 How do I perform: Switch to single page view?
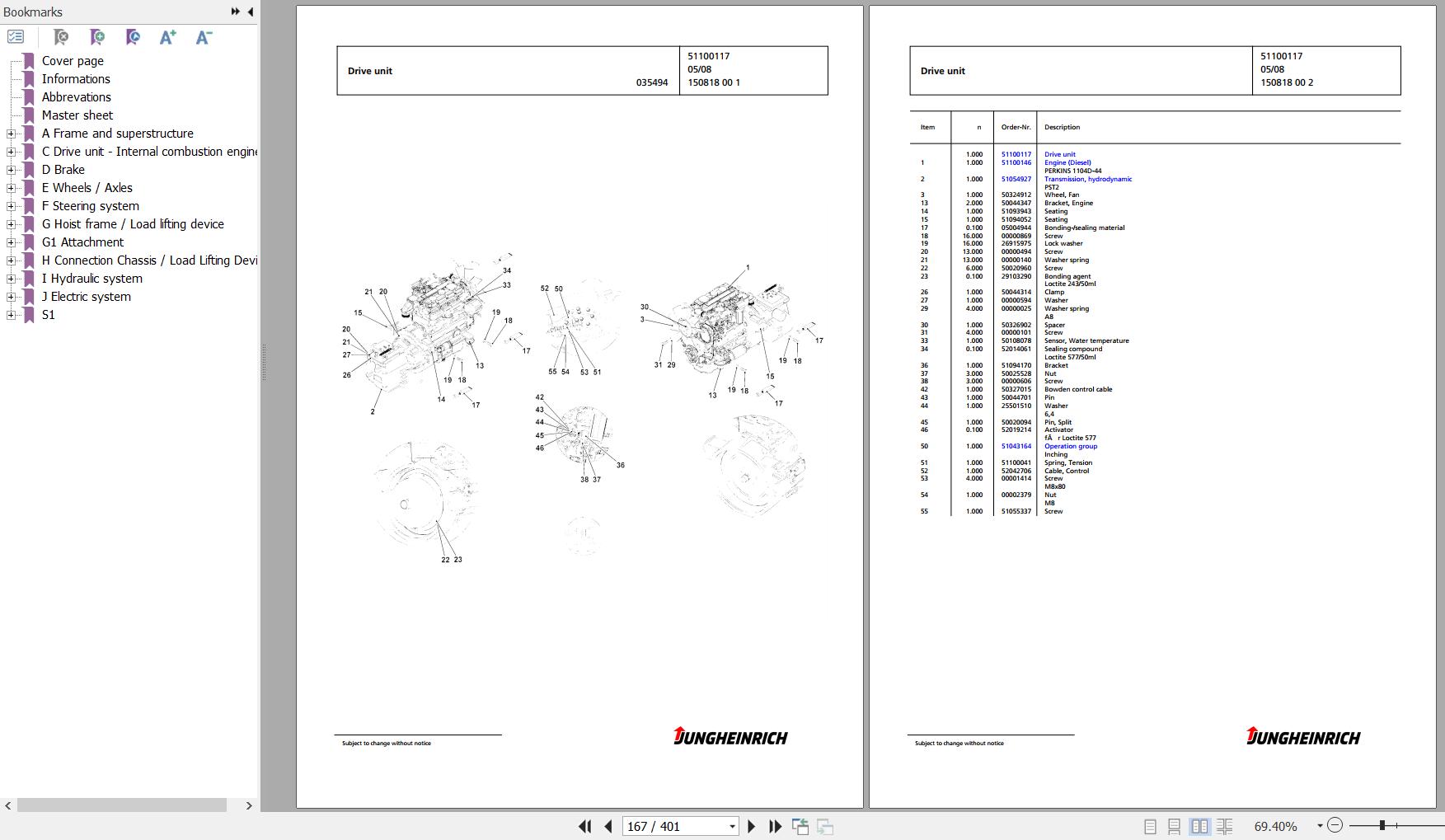tap(1151, 826)
